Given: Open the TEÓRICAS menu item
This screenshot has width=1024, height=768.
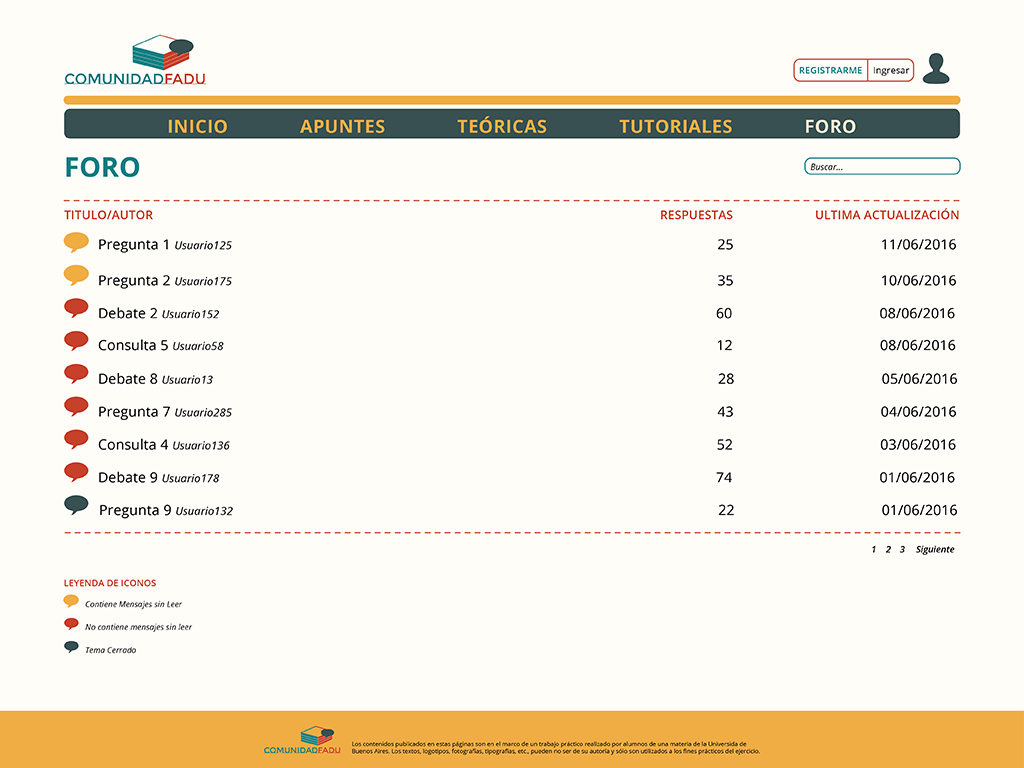Looking at the screenshot, I should 502,126.
